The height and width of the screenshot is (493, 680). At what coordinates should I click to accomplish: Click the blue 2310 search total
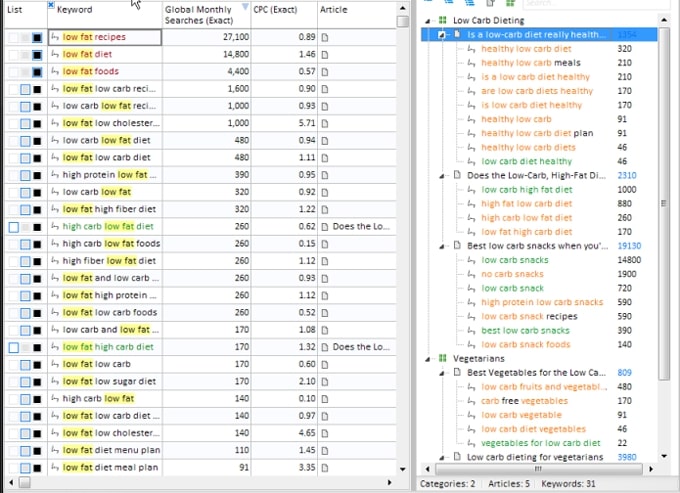click(627, 176)
